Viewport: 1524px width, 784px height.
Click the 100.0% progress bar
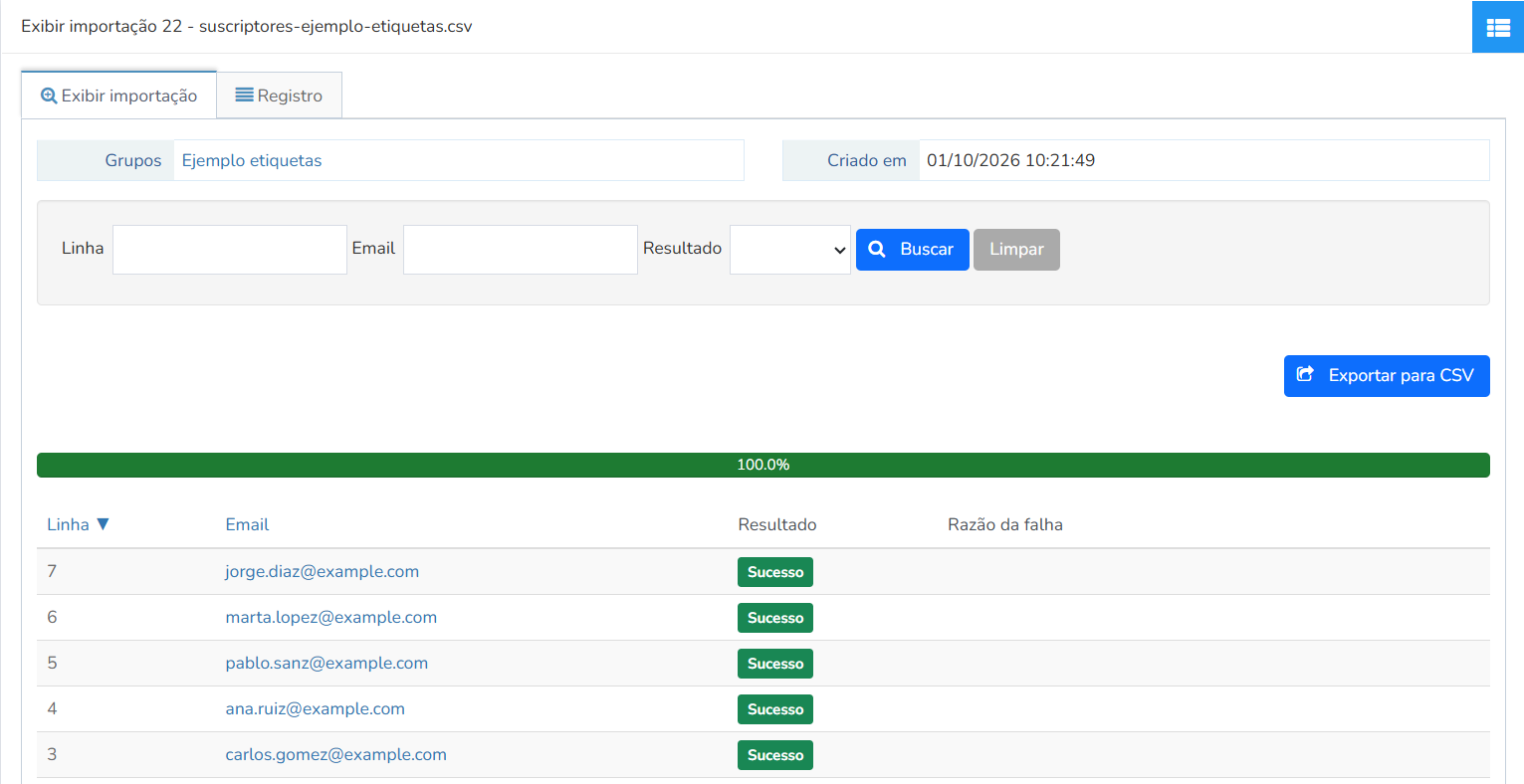763,465
